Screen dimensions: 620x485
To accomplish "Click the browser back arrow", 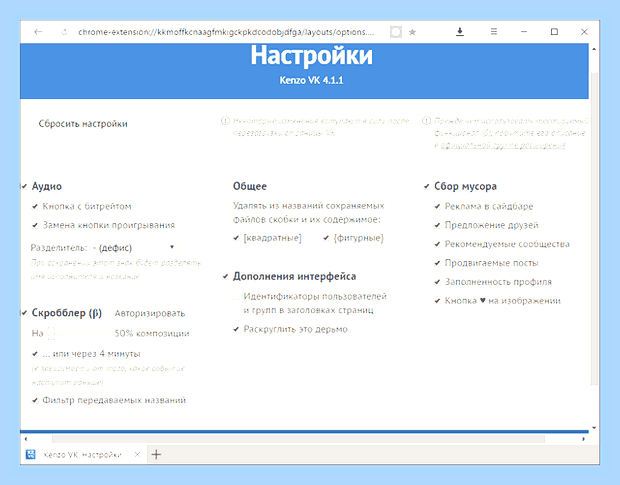I will point(38,32).
